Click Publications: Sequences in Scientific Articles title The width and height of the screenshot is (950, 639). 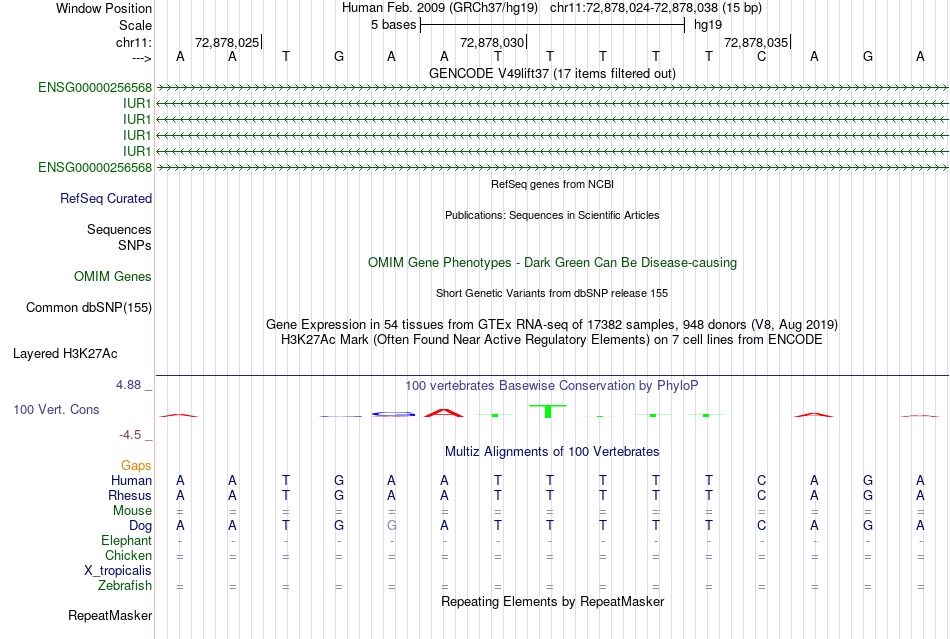point(552,215)
